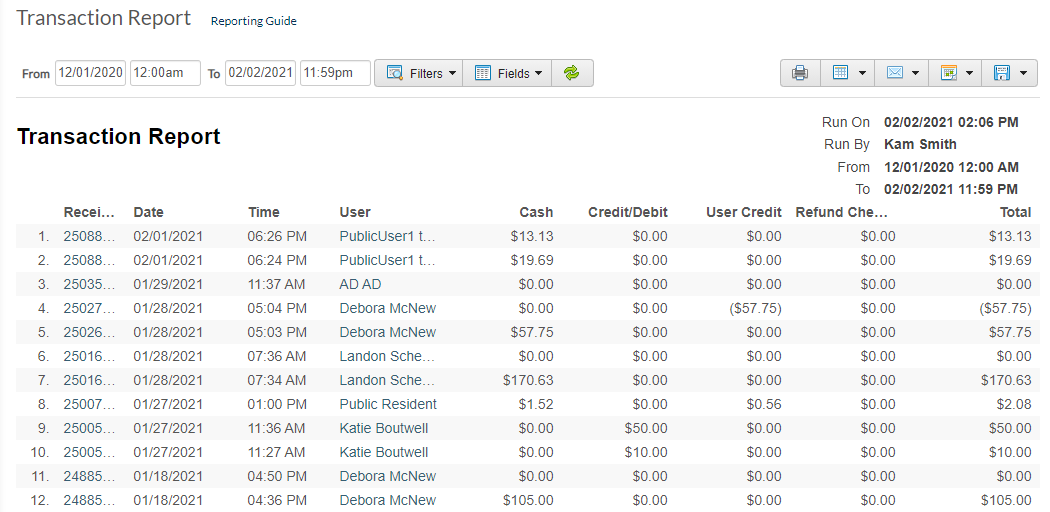Click the To date field 02/02/2021
This screenshot has width=1050, height=512.
coord(260,73)
